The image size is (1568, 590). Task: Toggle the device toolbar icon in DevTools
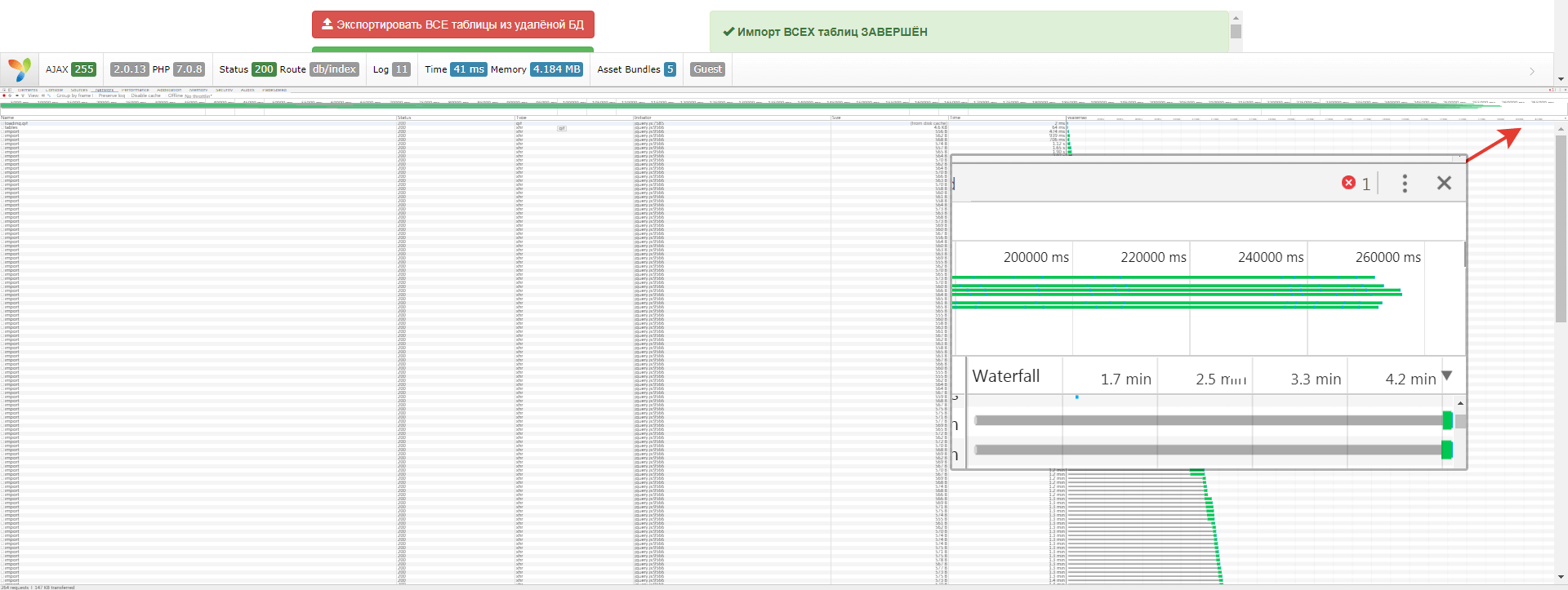tap(10, 90)
